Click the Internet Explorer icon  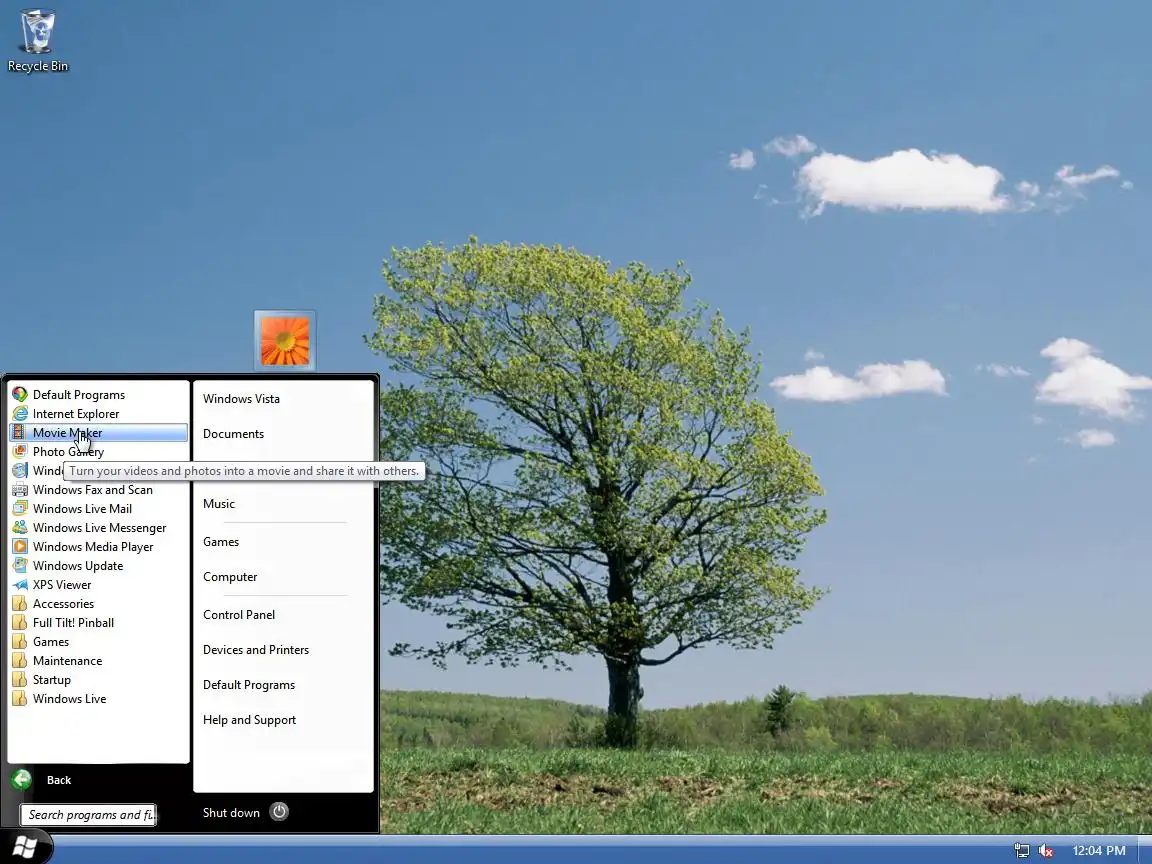pyautogui.click(x=20, y=414)
